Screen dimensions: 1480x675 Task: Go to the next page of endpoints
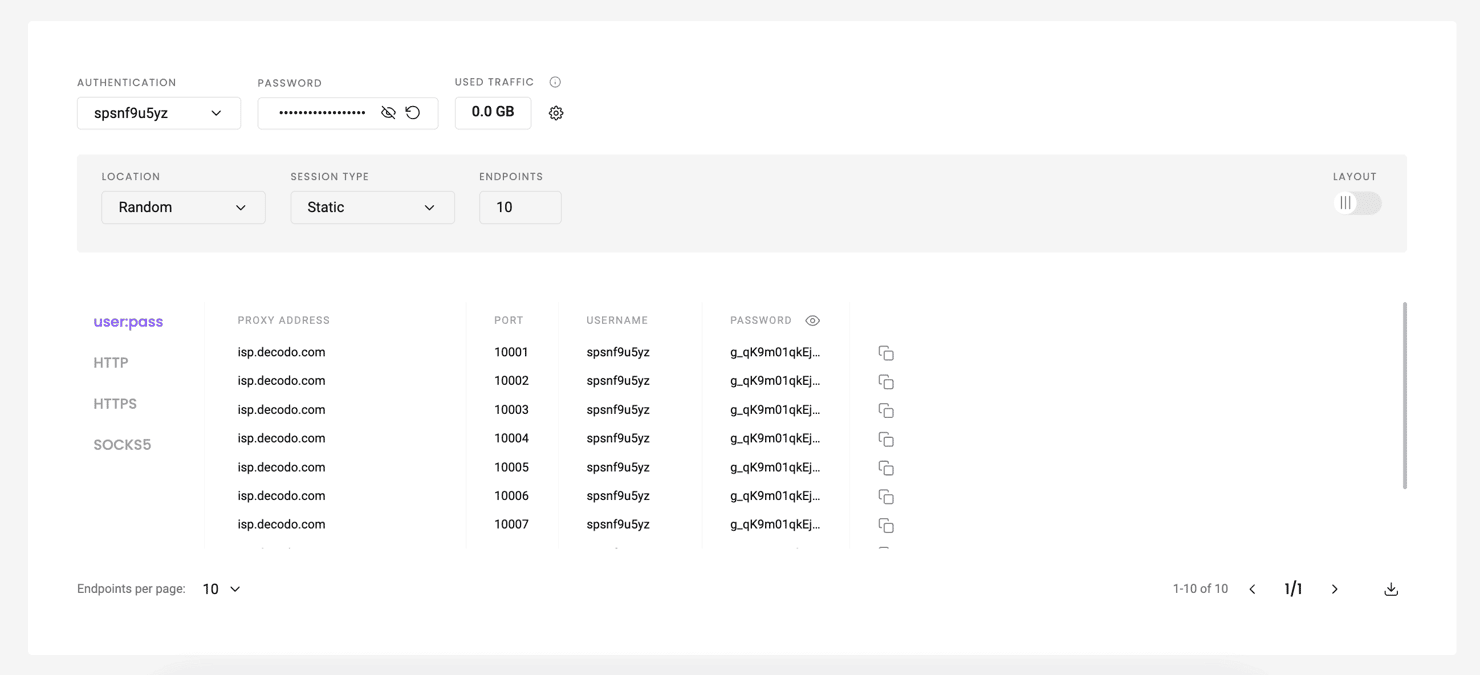click(1334, 589)
